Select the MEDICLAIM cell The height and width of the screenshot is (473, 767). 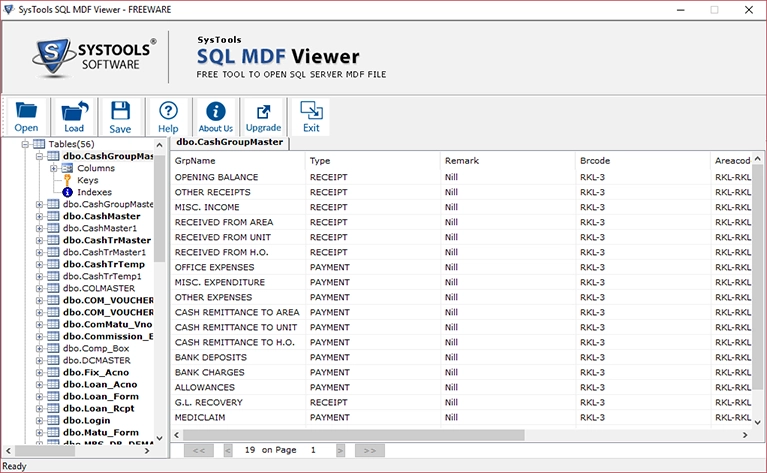[238, 418]
